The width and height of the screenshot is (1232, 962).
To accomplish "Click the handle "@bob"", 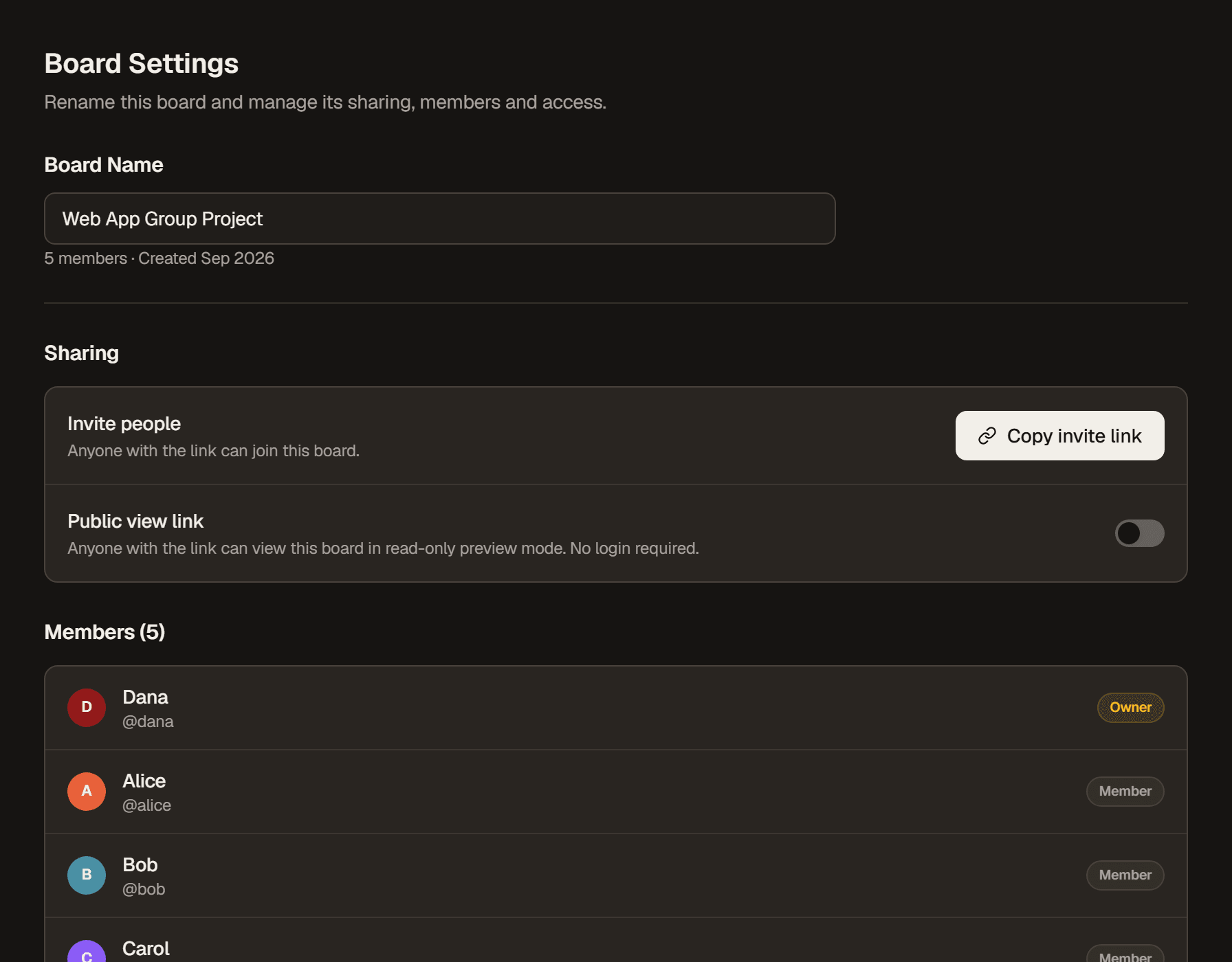I will pos(144,889).
